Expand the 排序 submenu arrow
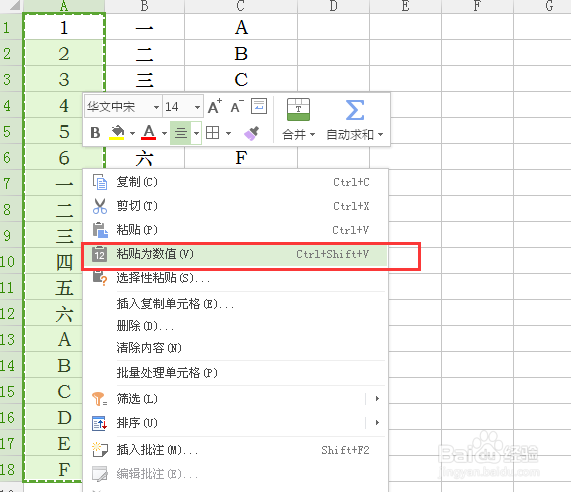The height and width of the screenshot is (492, 571). pos(377,423)
